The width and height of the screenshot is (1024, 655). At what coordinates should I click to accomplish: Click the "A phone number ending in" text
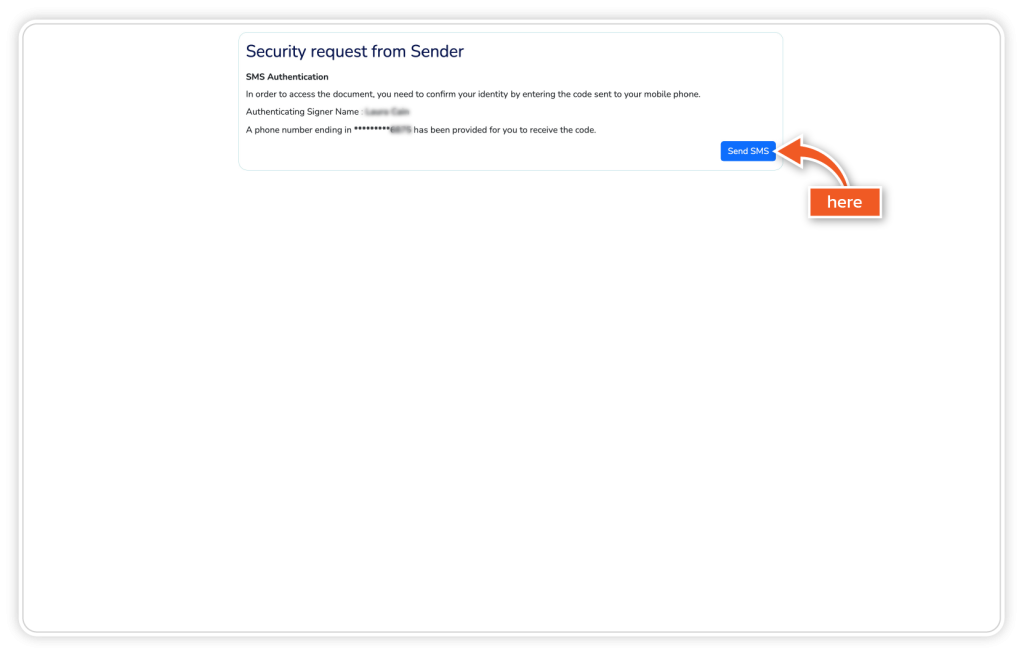click(x=298, y=130)
